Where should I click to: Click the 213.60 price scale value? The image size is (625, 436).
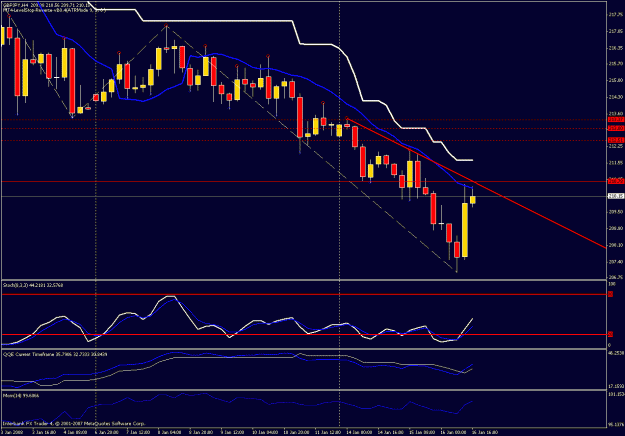click(615, 113)
